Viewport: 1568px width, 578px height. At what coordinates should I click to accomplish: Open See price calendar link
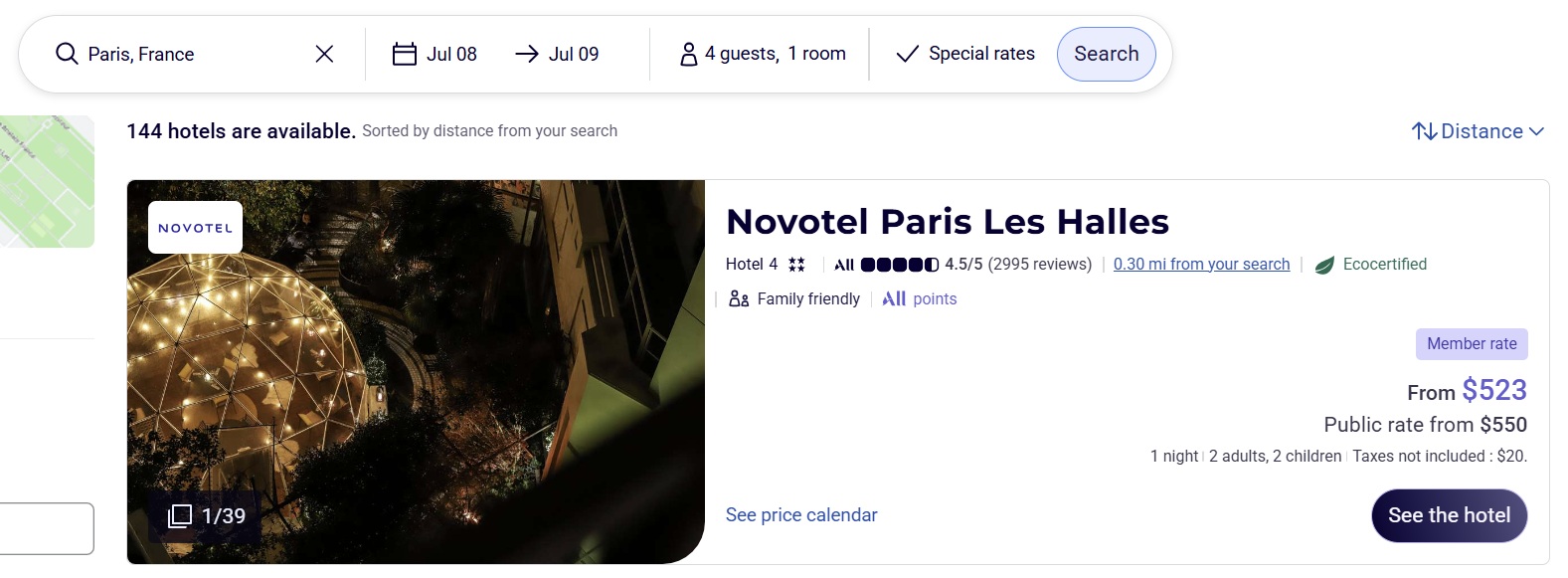[x=801, y=514]
